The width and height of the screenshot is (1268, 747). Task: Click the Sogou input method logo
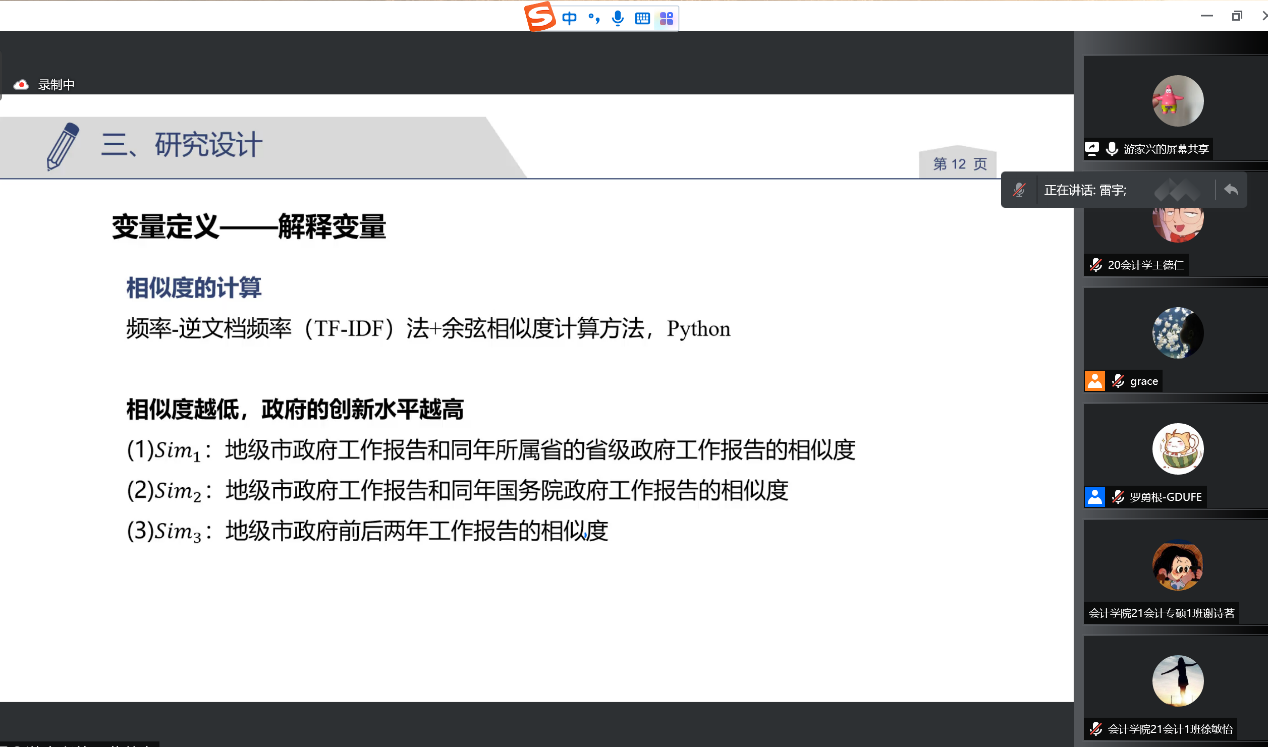click(540, 17)
